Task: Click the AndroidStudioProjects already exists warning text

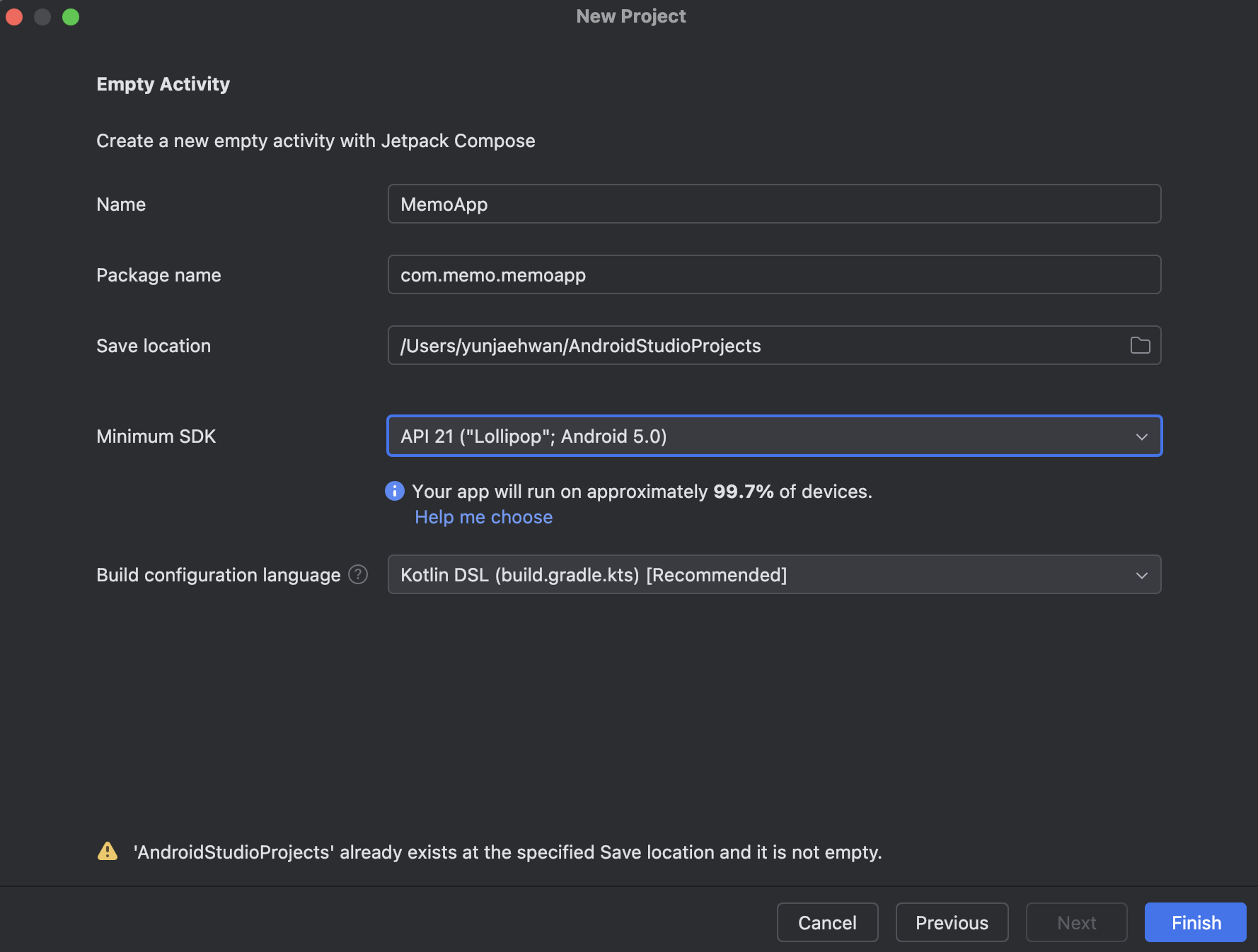Action: (507, 852)
